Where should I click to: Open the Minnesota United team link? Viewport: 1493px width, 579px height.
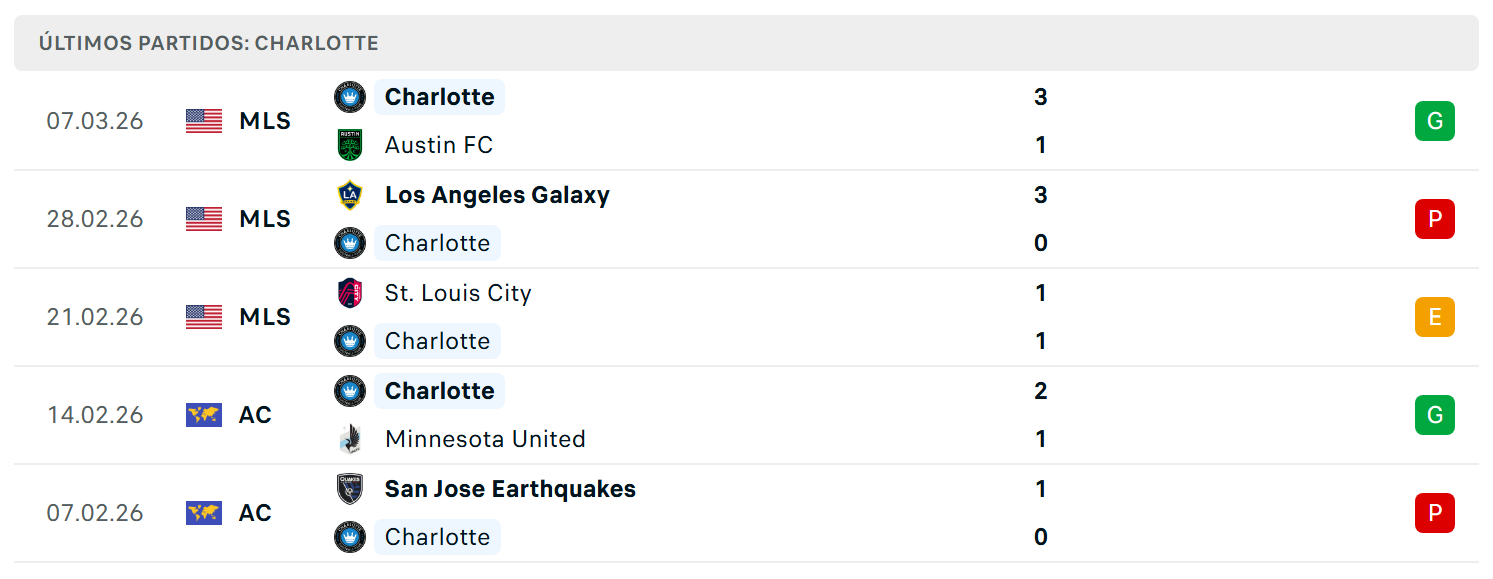click(x=485, y=439)
